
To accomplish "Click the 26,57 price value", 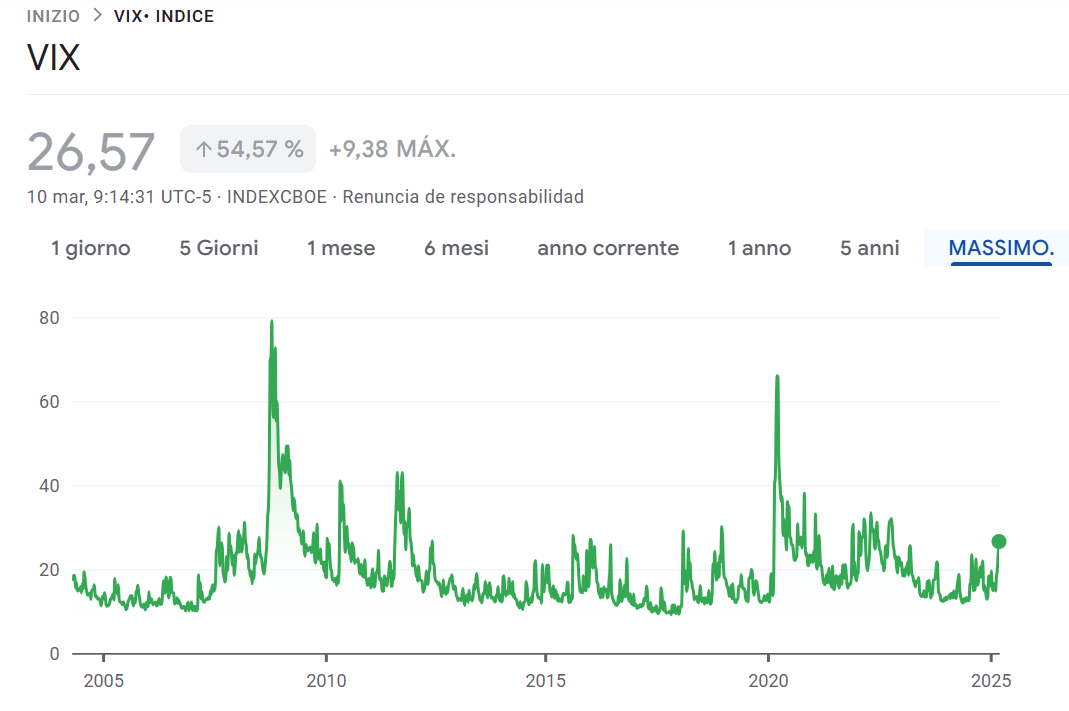I will coord(91,148).
